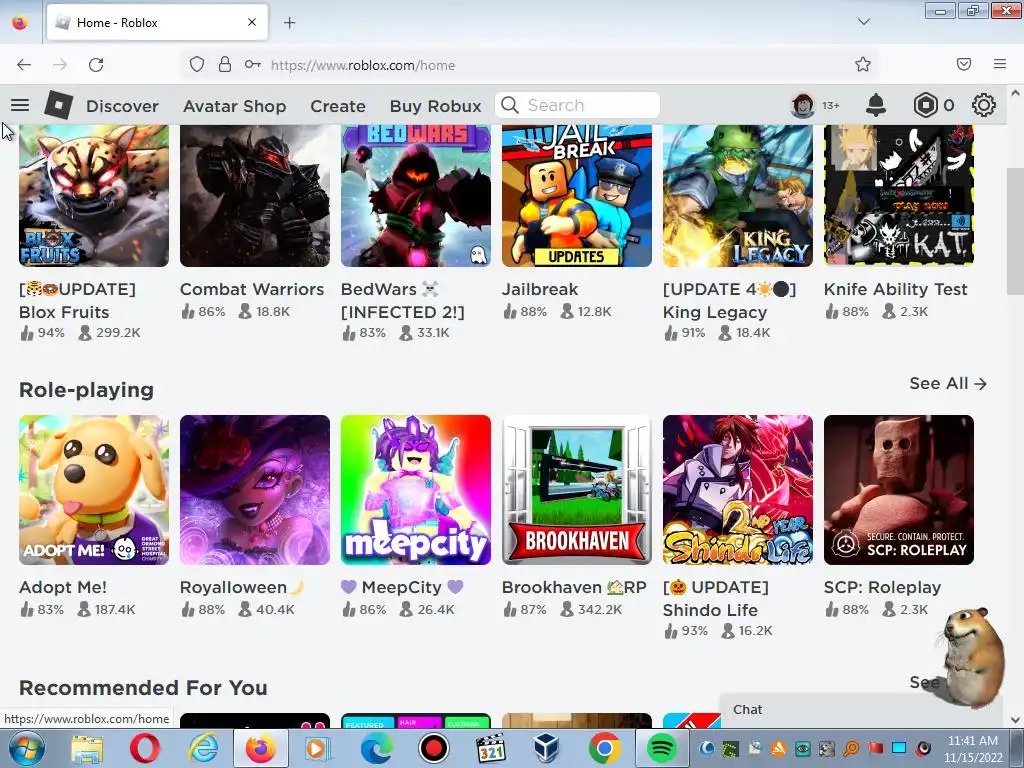Open the Blox Fruits thumbnail
The image size is (1024, 768).
point(94,195)
